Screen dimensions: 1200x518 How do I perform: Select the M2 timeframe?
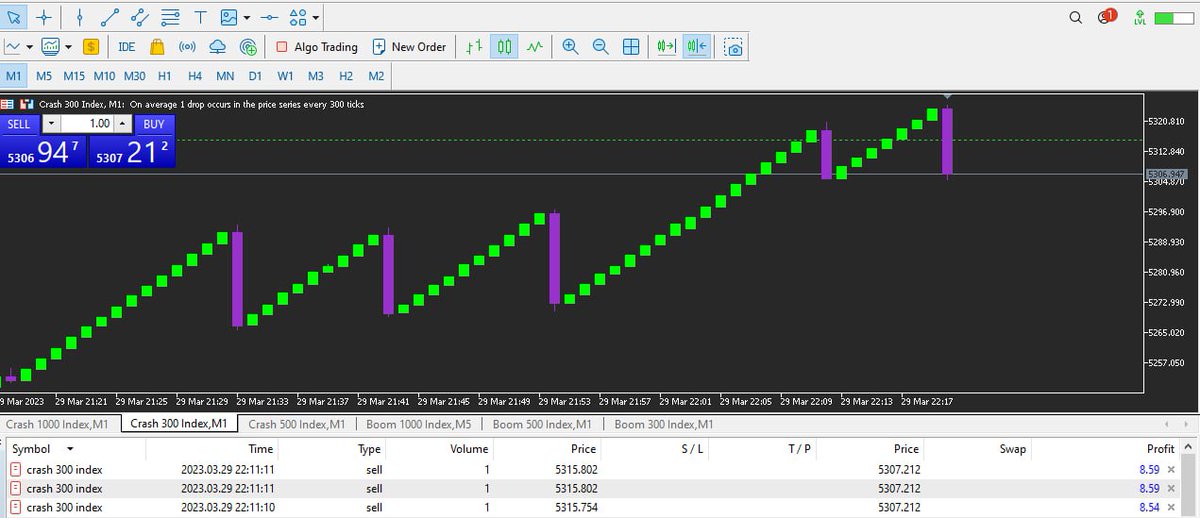tap(376, 76)
